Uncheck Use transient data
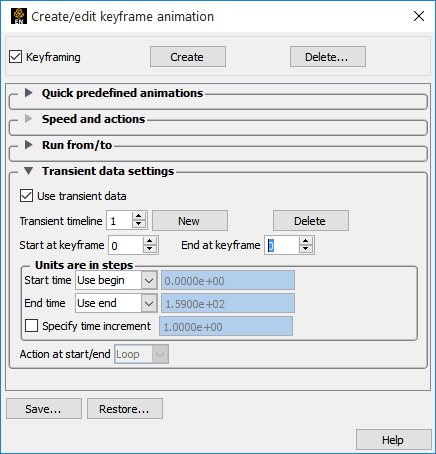Viewport: 436px width, 454px height. tap(26, 196)
